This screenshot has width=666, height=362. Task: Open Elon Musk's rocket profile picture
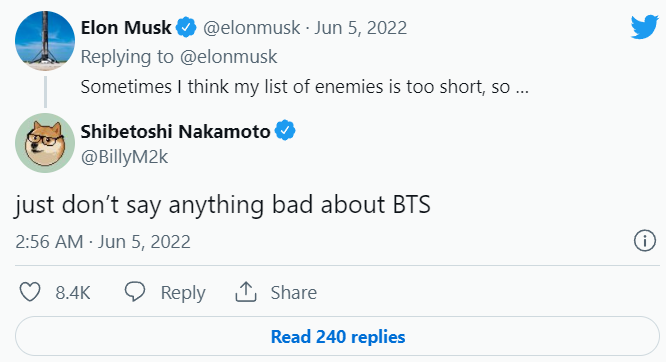[x=45, y=41]
